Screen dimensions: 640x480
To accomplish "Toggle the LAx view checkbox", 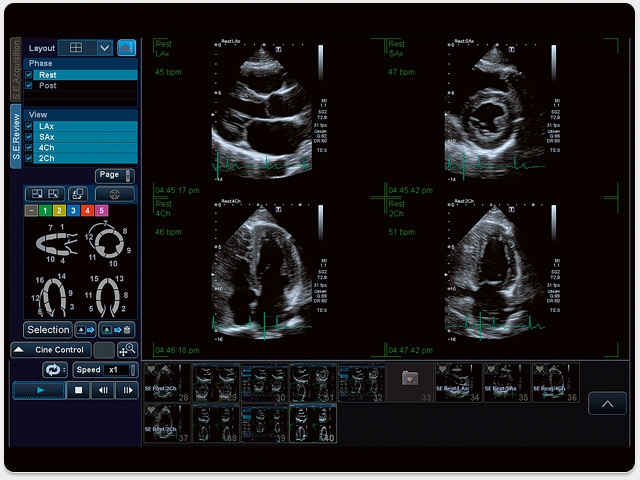I will pos(30,127).
